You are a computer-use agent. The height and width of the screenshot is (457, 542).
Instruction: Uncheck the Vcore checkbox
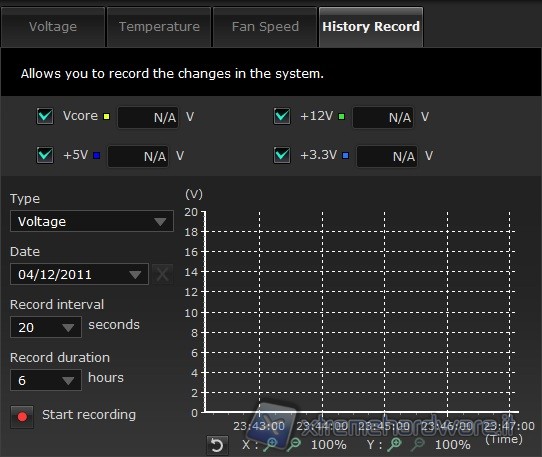[45, 116]
